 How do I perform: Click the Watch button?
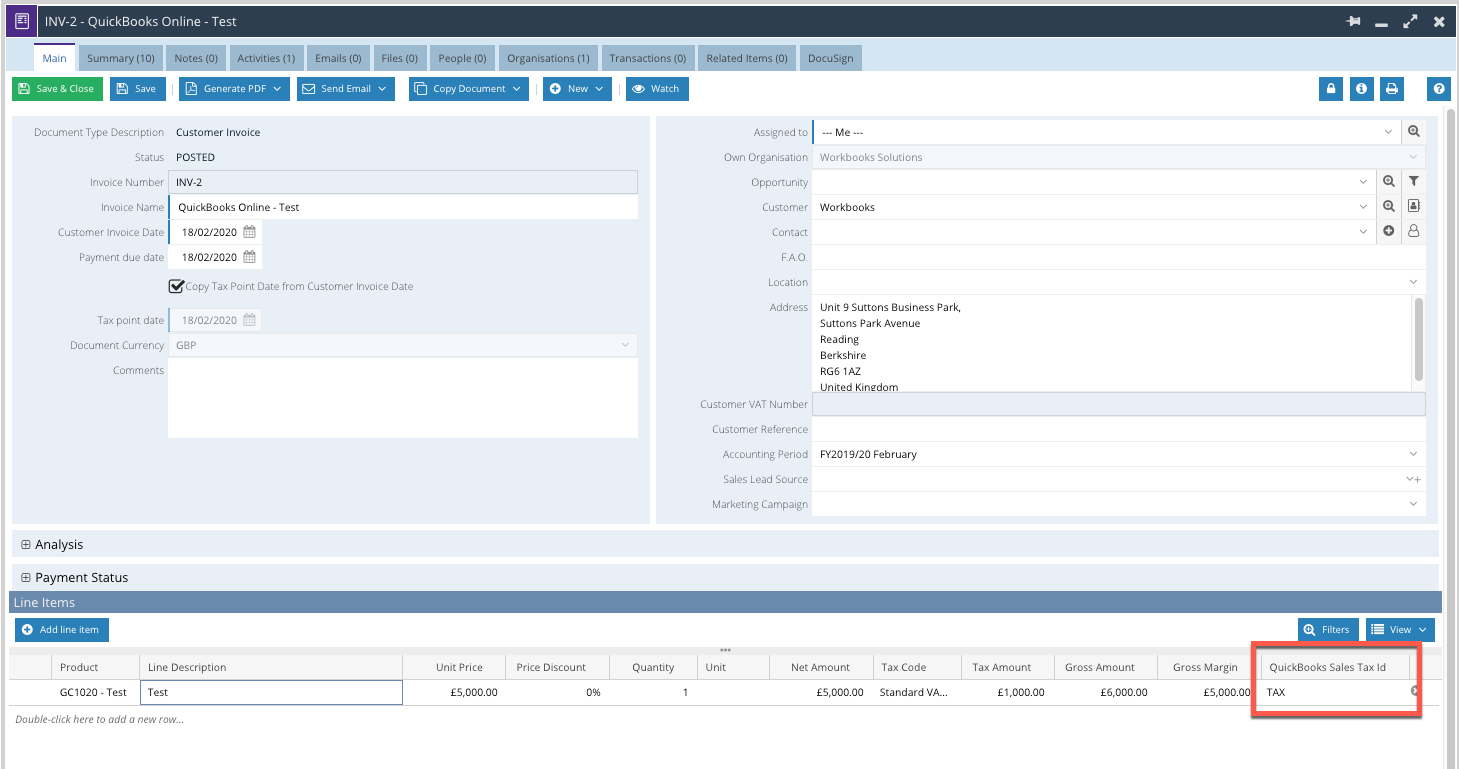point(657,89)
